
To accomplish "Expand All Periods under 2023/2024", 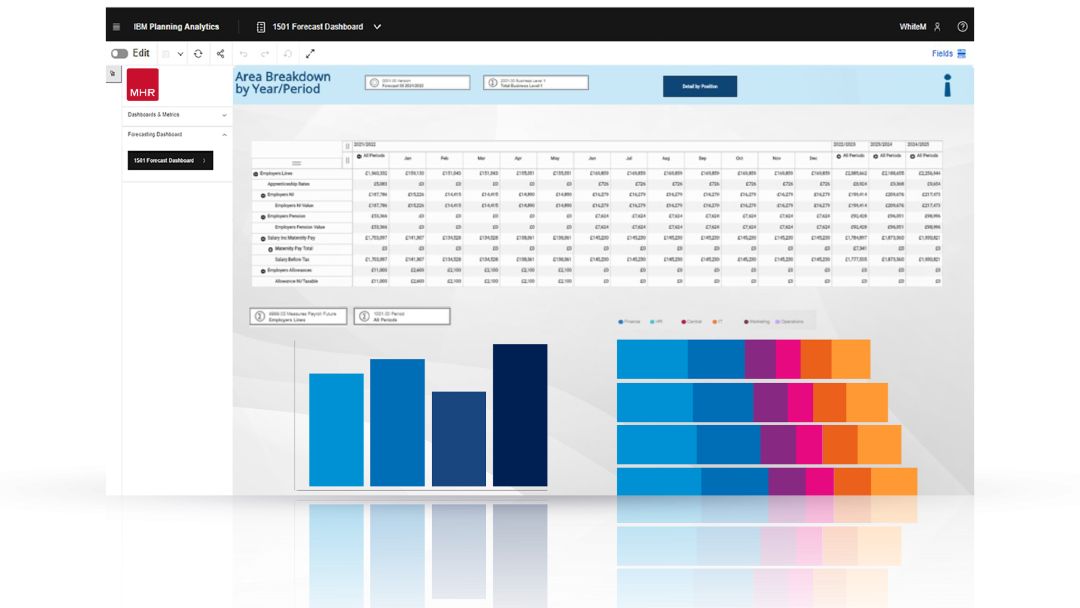I will (875, 156).
